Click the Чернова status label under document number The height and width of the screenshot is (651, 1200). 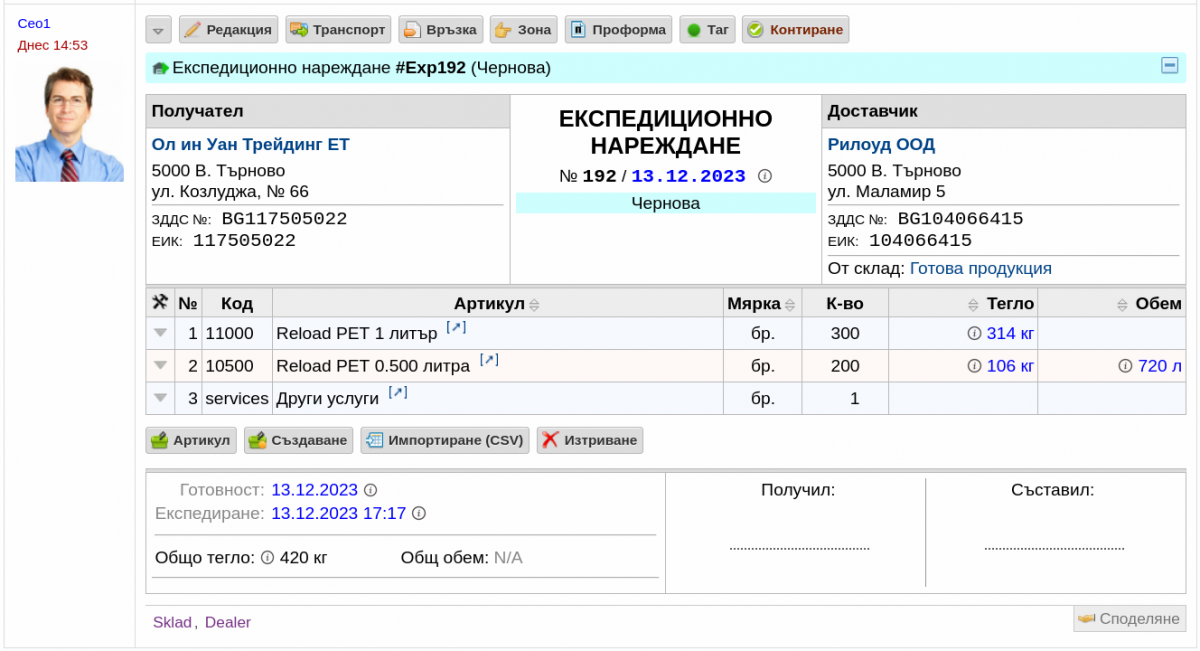click(666, 203)
